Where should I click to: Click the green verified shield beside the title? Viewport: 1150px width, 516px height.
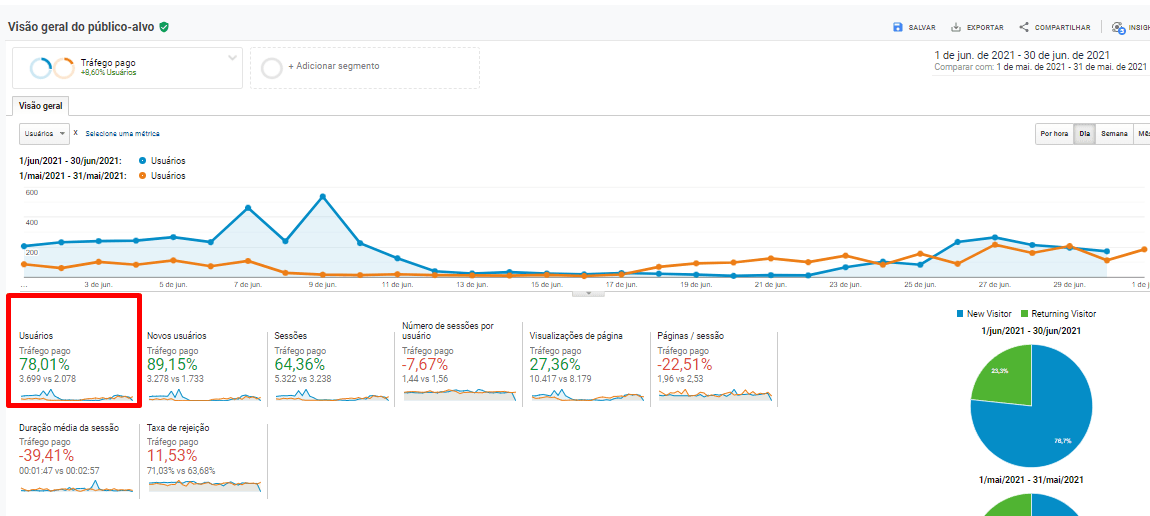tap(164, 27)
